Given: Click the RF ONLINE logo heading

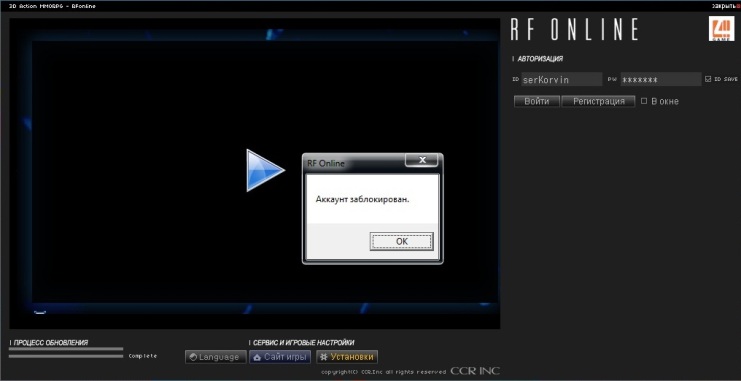Looking at the screenshot, I should coord(575,29).
